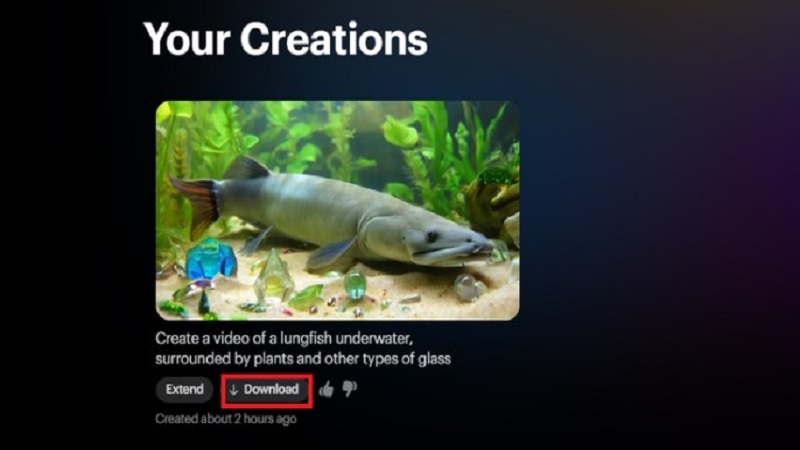Click the word "glass" ending the description

(x=434, y=359)
